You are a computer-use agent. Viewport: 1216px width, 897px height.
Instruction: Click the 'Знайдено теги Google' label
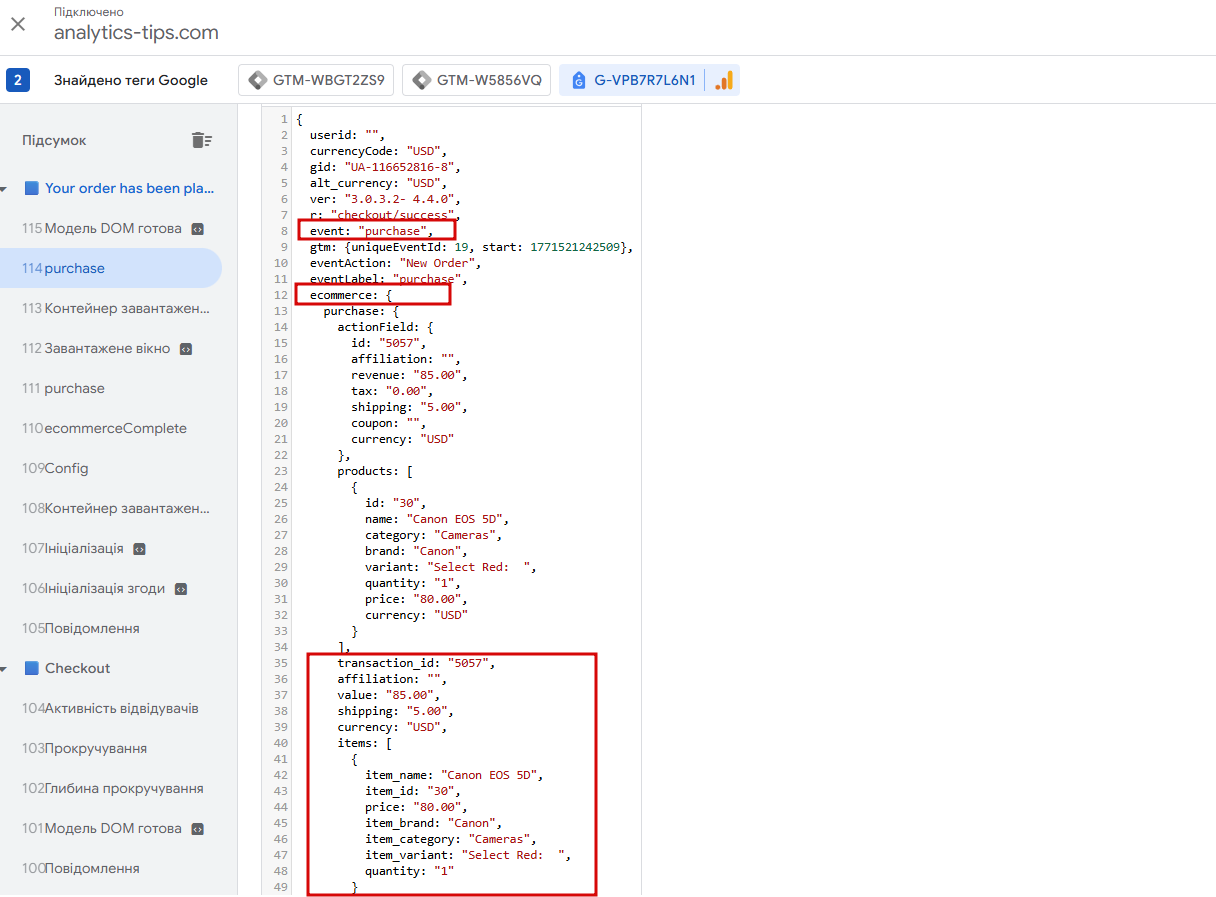coord(131,80)
